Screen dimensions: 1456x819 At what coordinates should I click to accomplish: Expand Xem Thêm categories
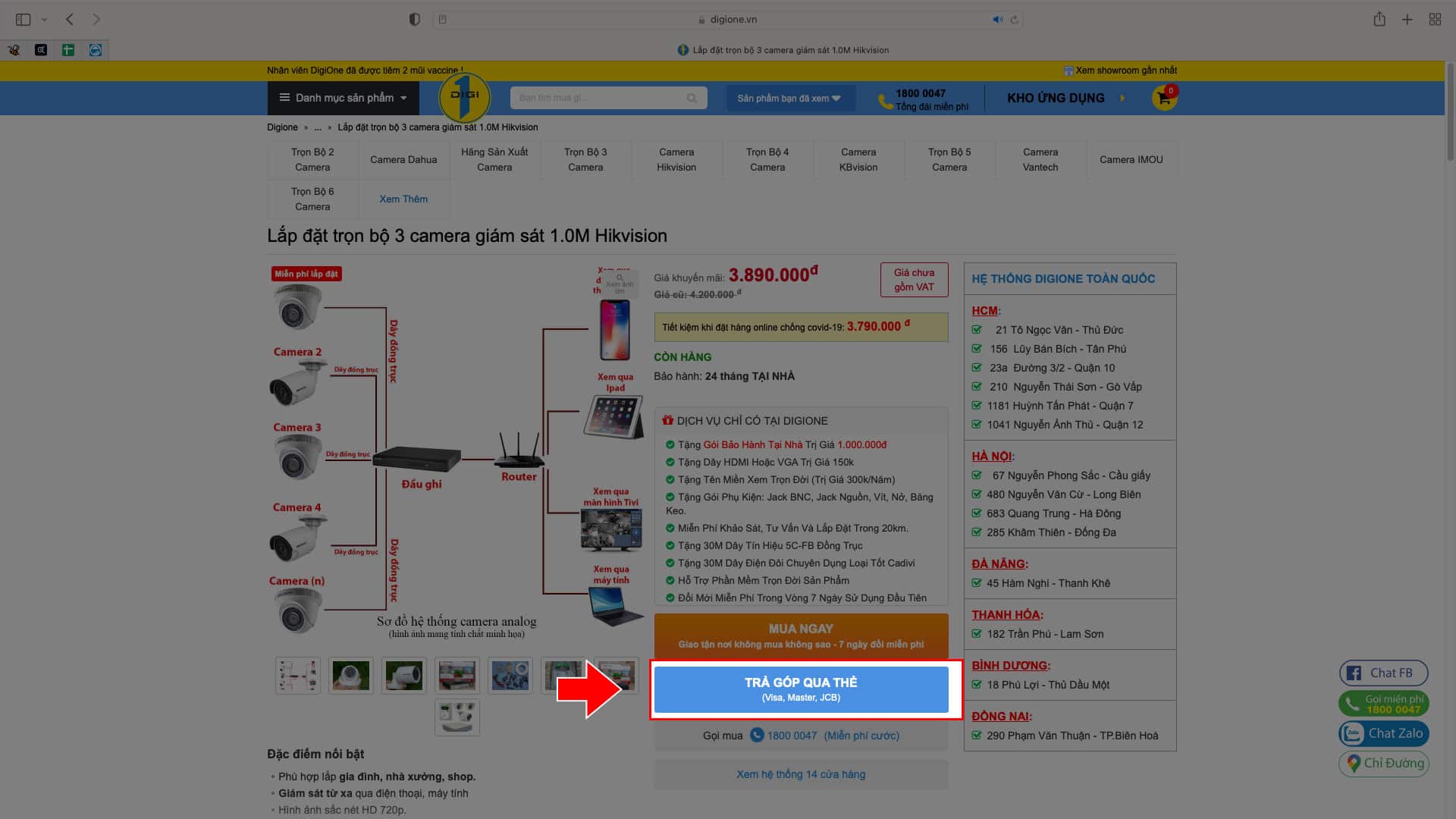(403, 199)
